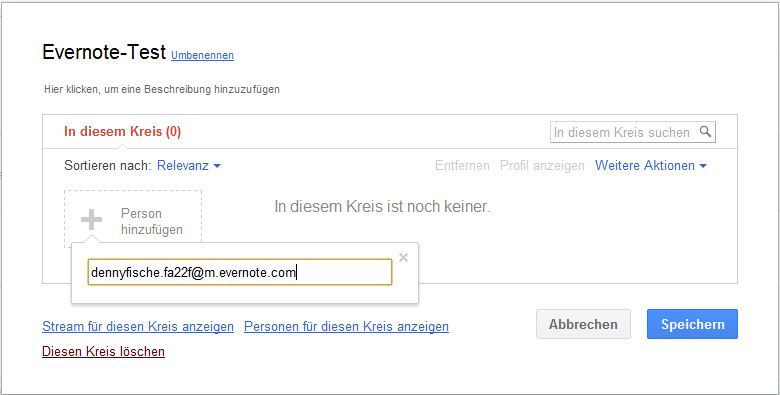This screenshot has height=395, width=780.
Task: Click the Profil anzeigen action
Action: click(542, 165)
